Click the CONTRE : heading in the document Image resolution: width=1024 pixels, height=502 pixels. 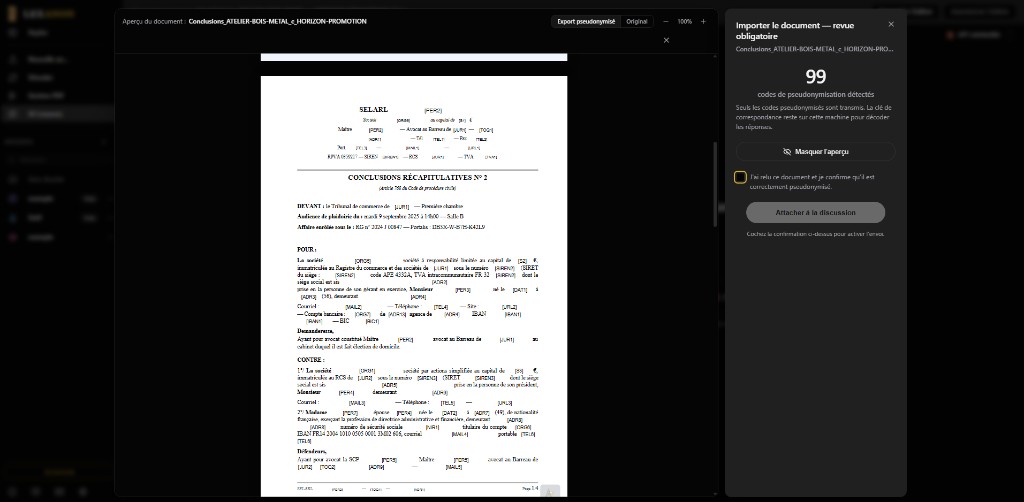tap(310, 360)
